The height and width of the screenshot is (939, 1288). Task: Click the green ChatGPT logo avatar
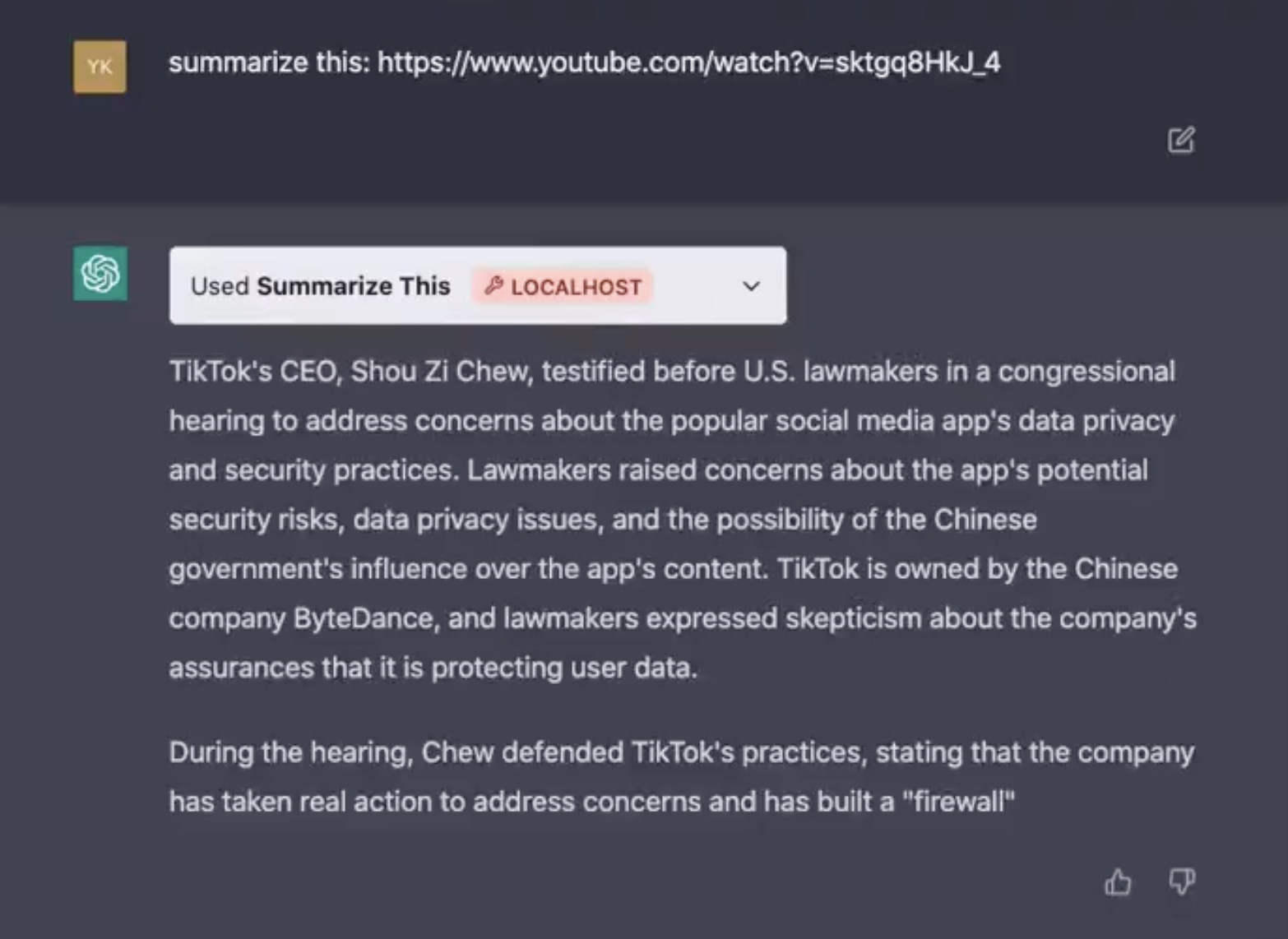click(100, 274)
